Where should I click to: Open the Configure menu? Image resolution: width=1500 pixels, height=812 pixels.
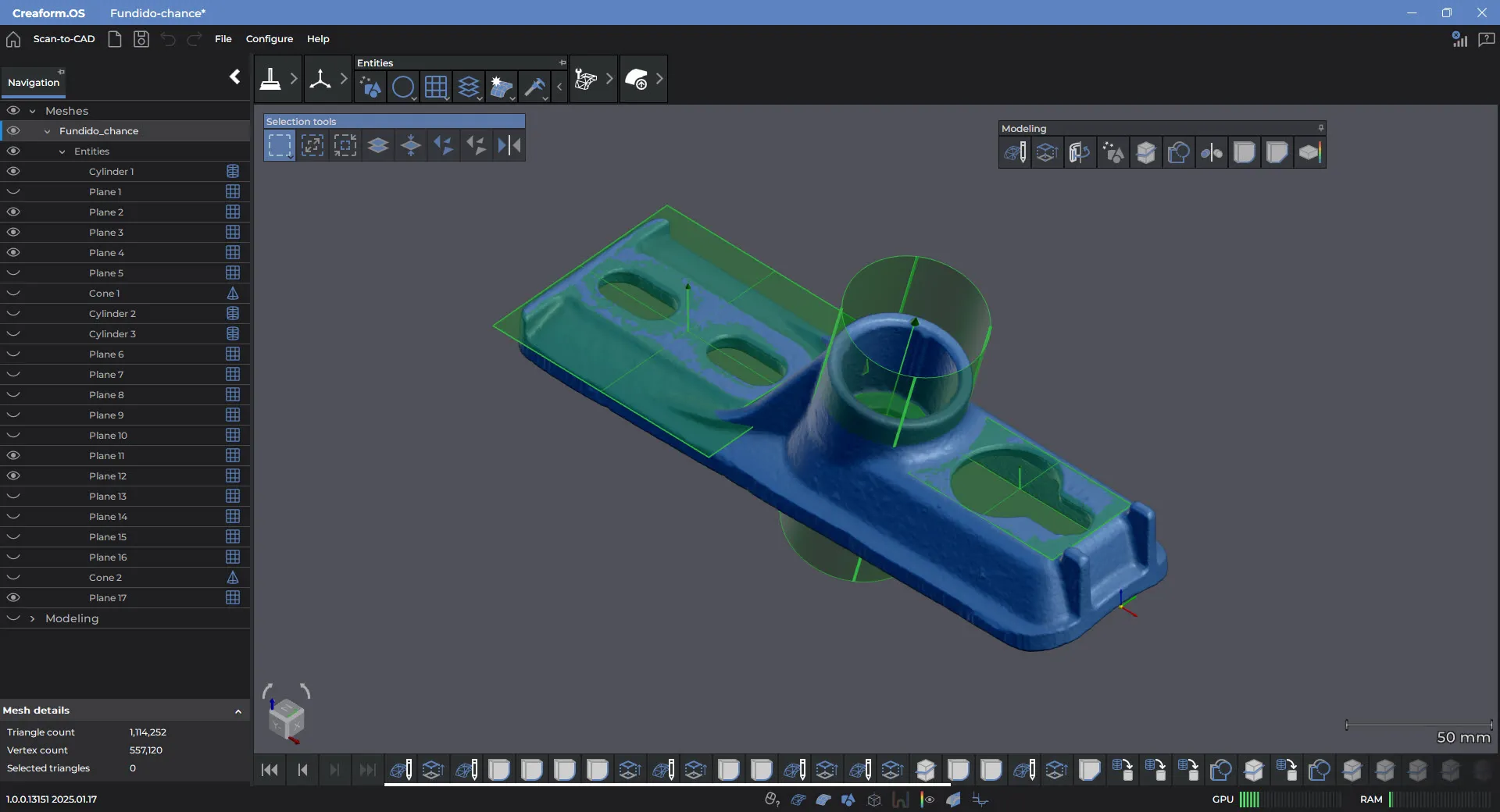coord(269,39)
